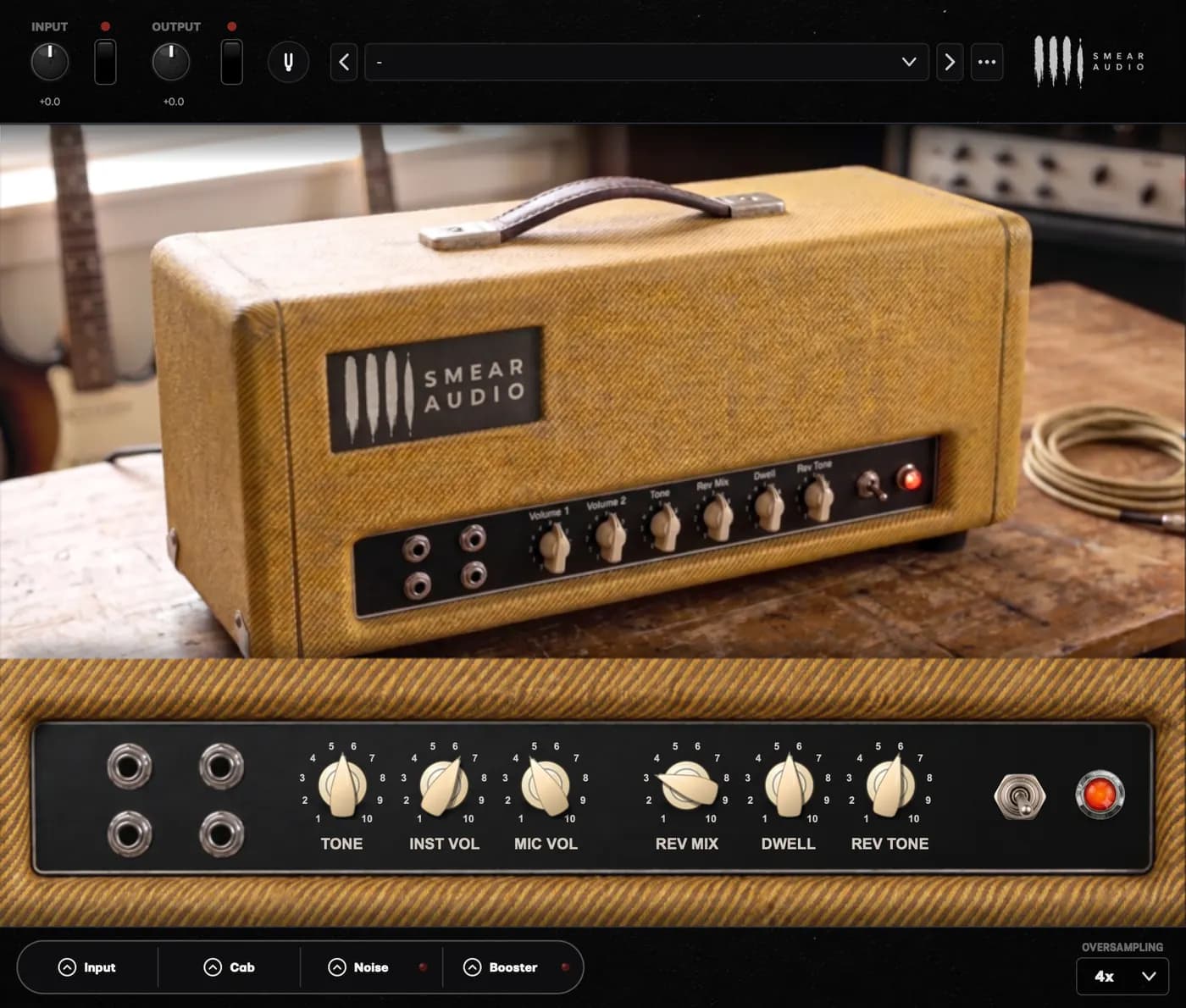Click the upper-left input jack on the amp panel
This screenshot has width=1186, height=1008.
(130, 766)
